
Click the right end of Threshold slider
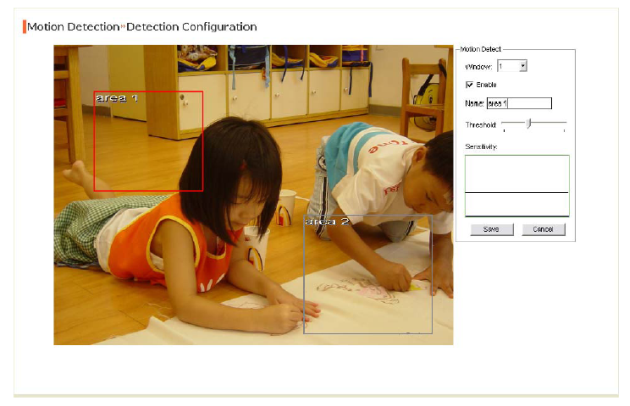tap(564, 124)
